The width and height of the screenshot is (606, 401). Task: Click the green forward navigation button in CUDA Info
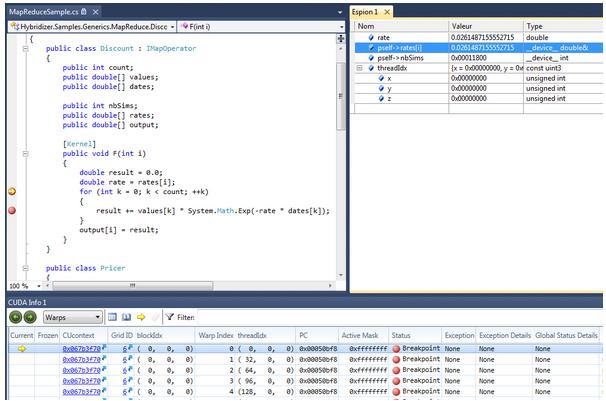tap(31, 317)
